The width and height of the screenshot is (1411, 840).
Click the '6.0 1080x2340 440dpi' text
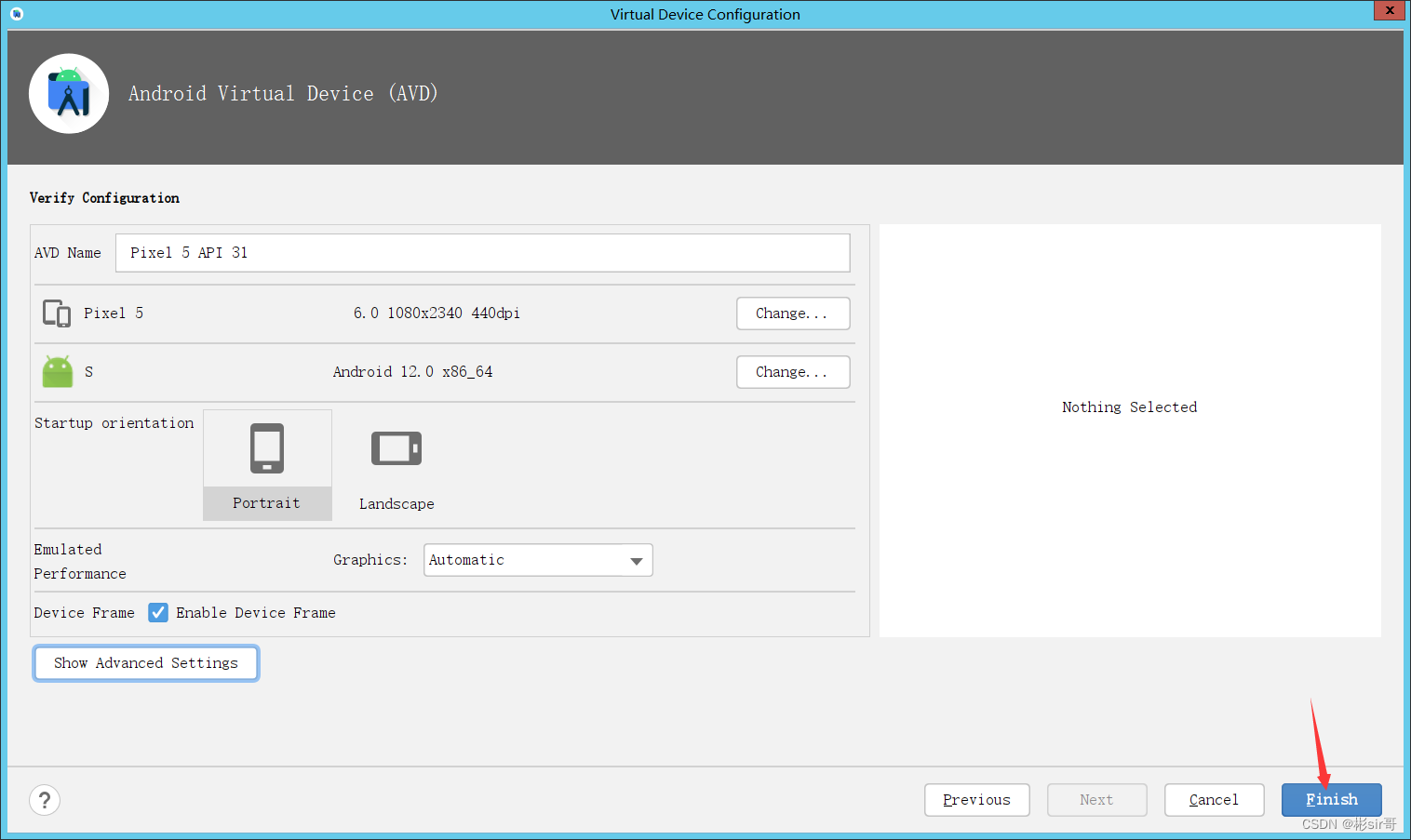click(437, 313)
